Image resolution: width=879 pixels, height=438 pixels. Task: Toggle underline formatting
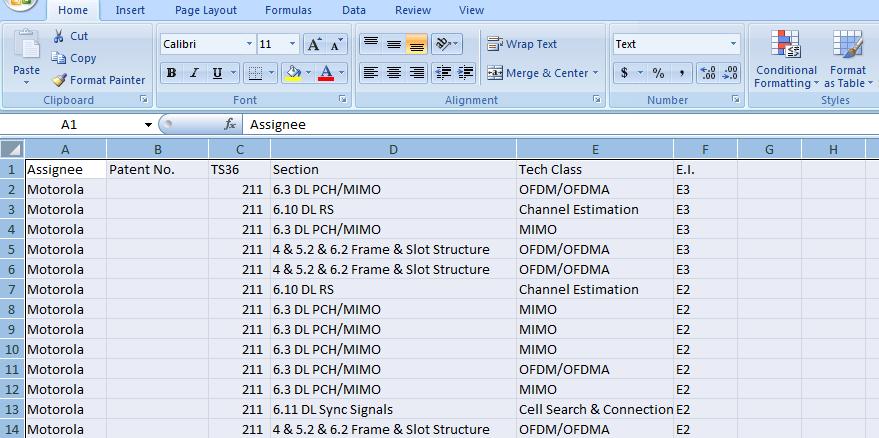(217, 73)
